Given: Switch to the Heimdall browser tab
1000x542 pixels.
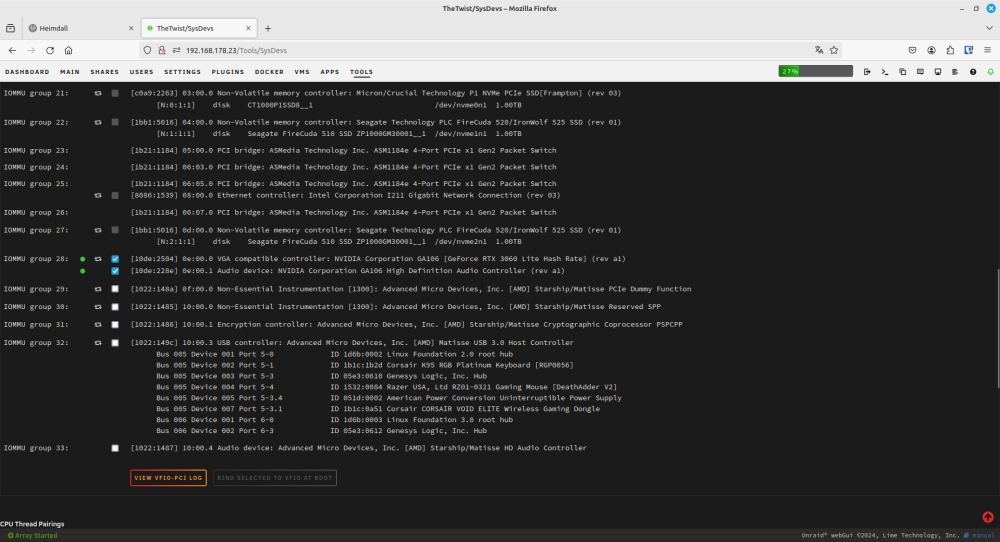Looking at the screenshot, I should tap(80, 28).
